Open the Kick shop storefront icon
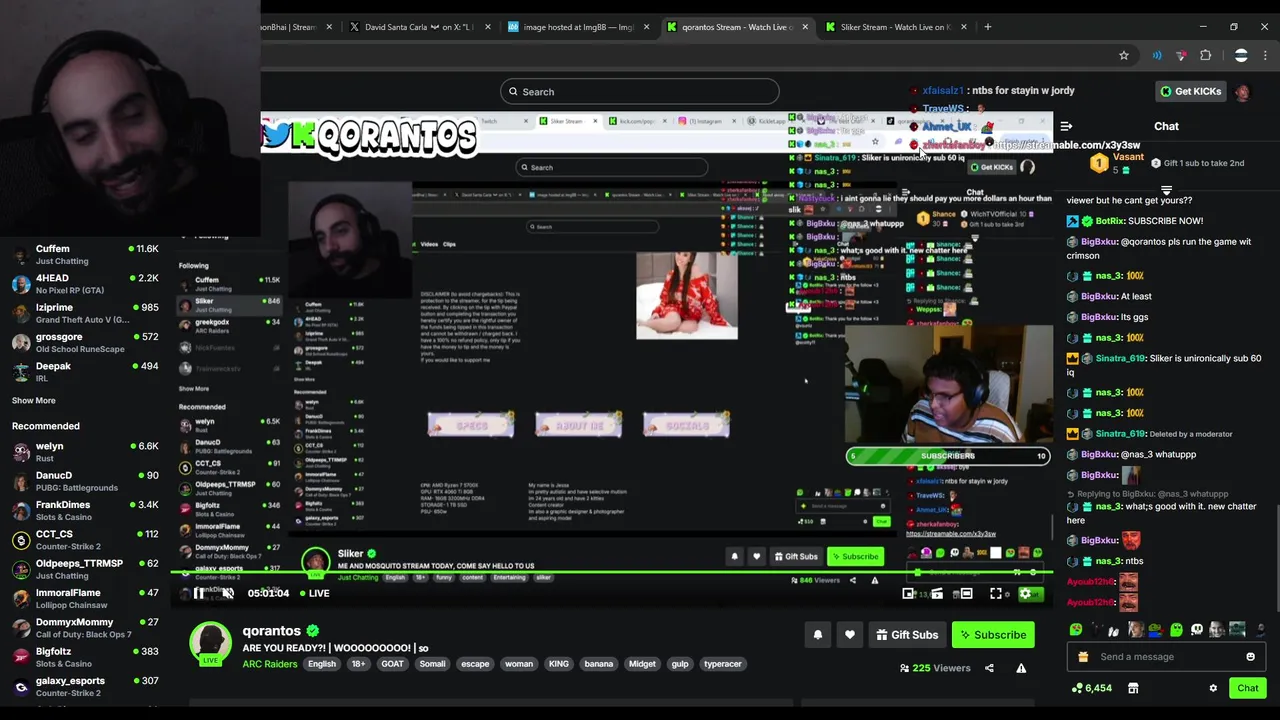Image resolution: width=1280 pixels, height=720 pixels. click(x=1133, y=688)
